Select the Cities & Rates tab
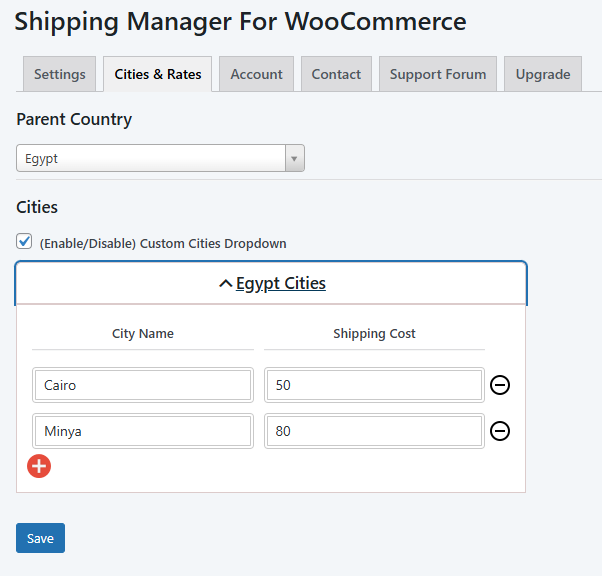Image resolution: width=602 pixels, height=576 pixels. (158, 74)
